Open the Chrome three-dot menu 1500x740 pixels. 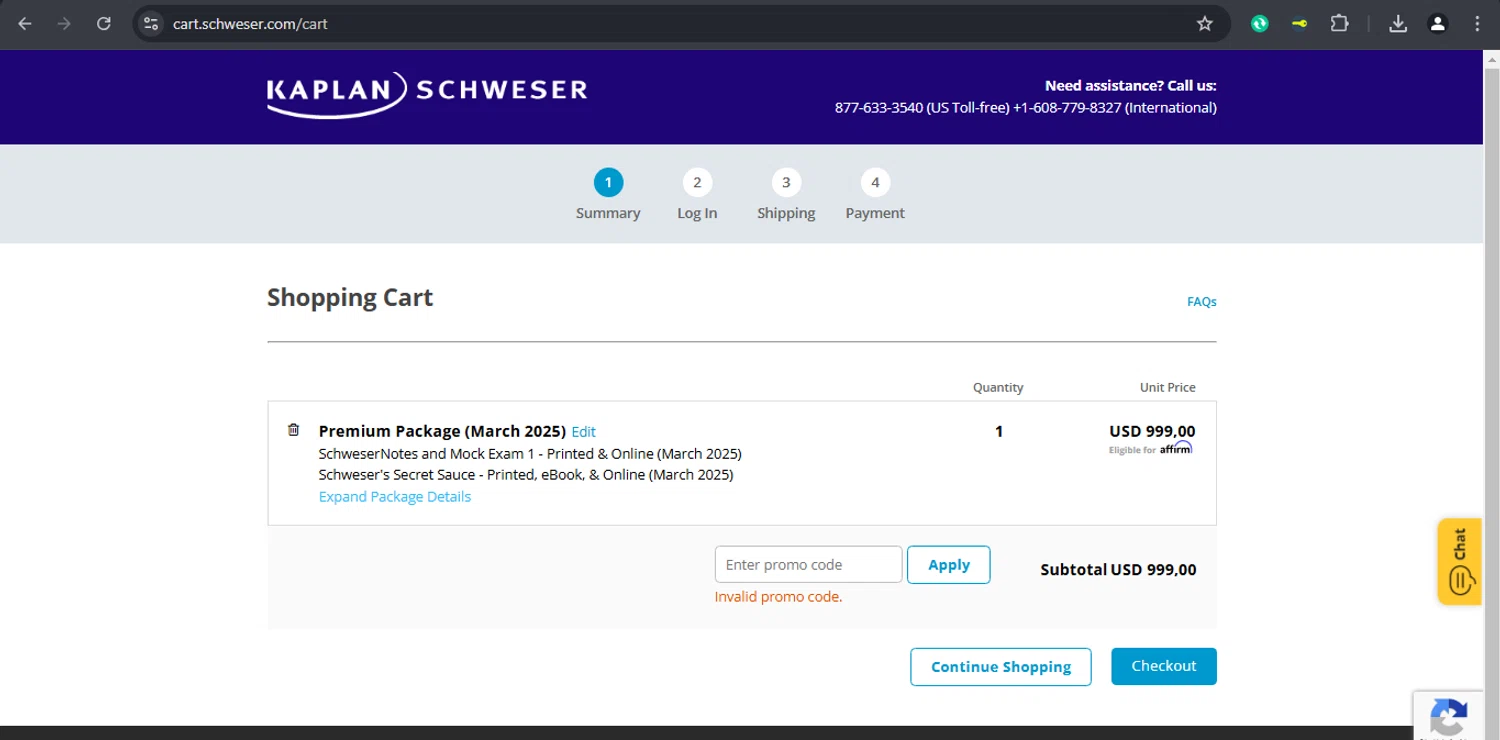(1477, 24)
